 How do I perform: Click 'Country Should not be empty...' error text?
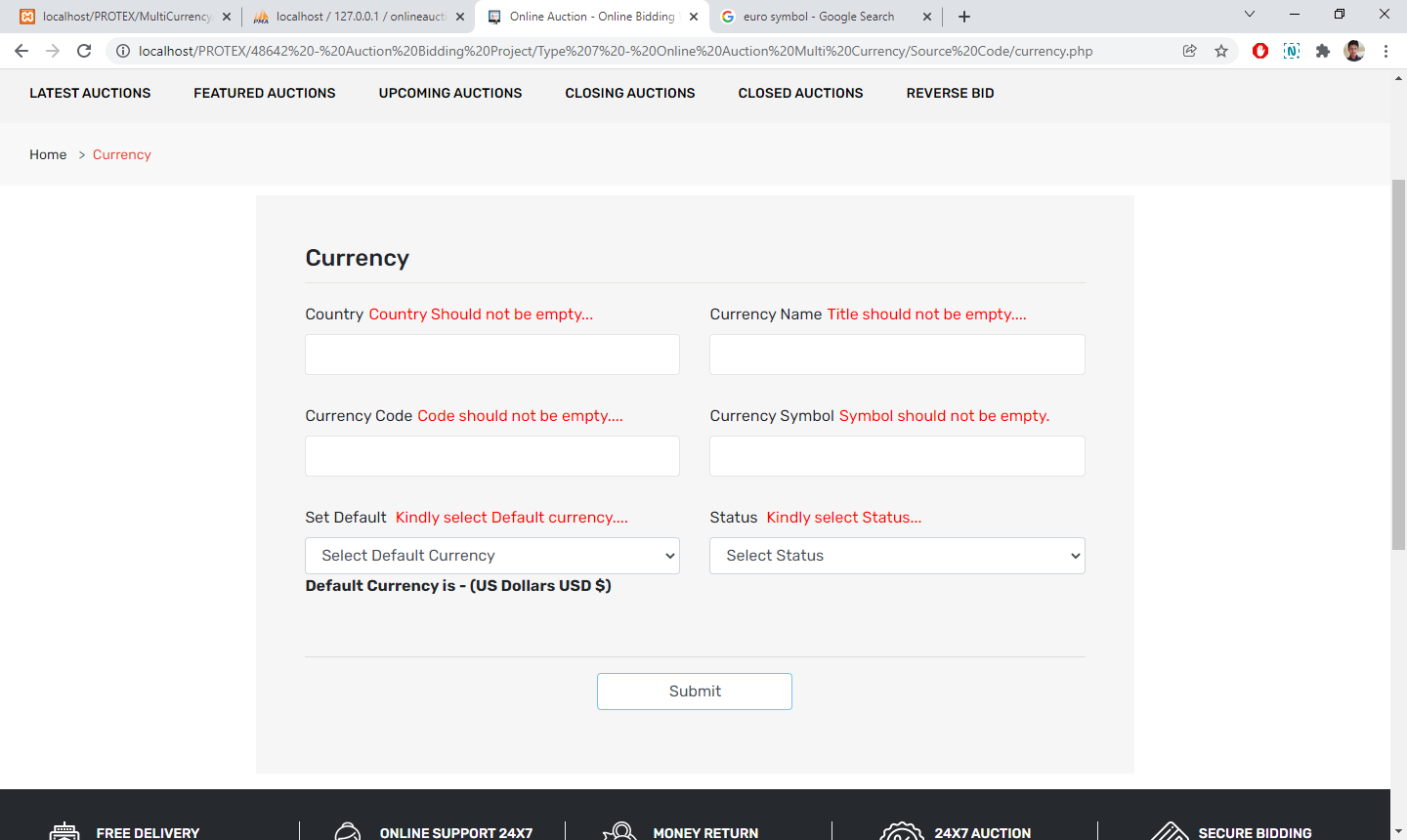pyautogui.click(x=481, y=315)
